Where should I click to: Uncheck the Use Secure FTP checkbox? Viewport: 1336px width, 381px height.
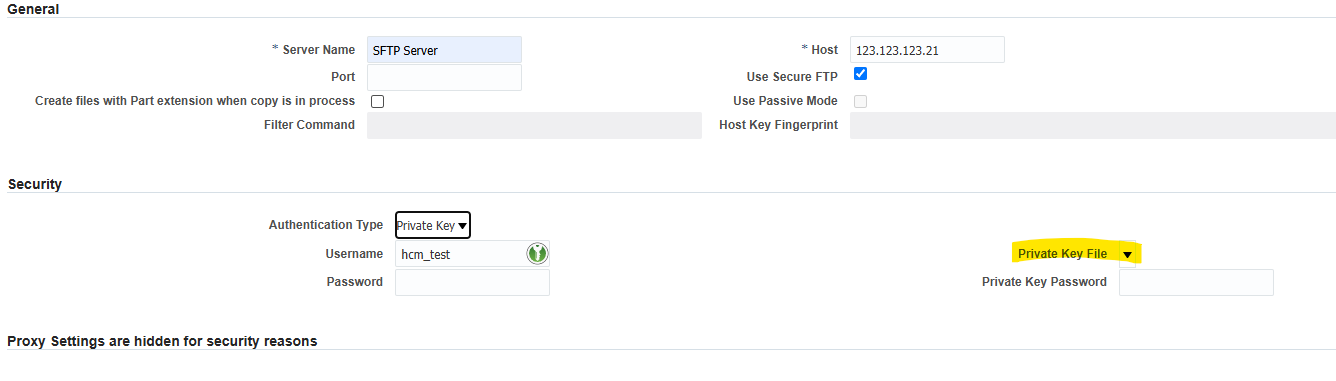[860, 74]
